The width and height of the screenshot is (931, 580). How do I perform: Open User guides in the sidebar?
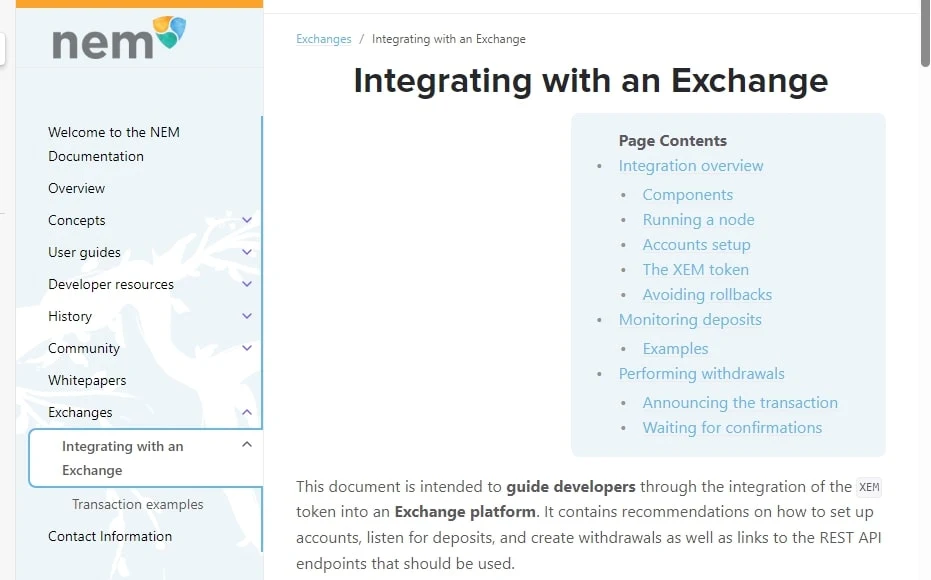[84, 252]
